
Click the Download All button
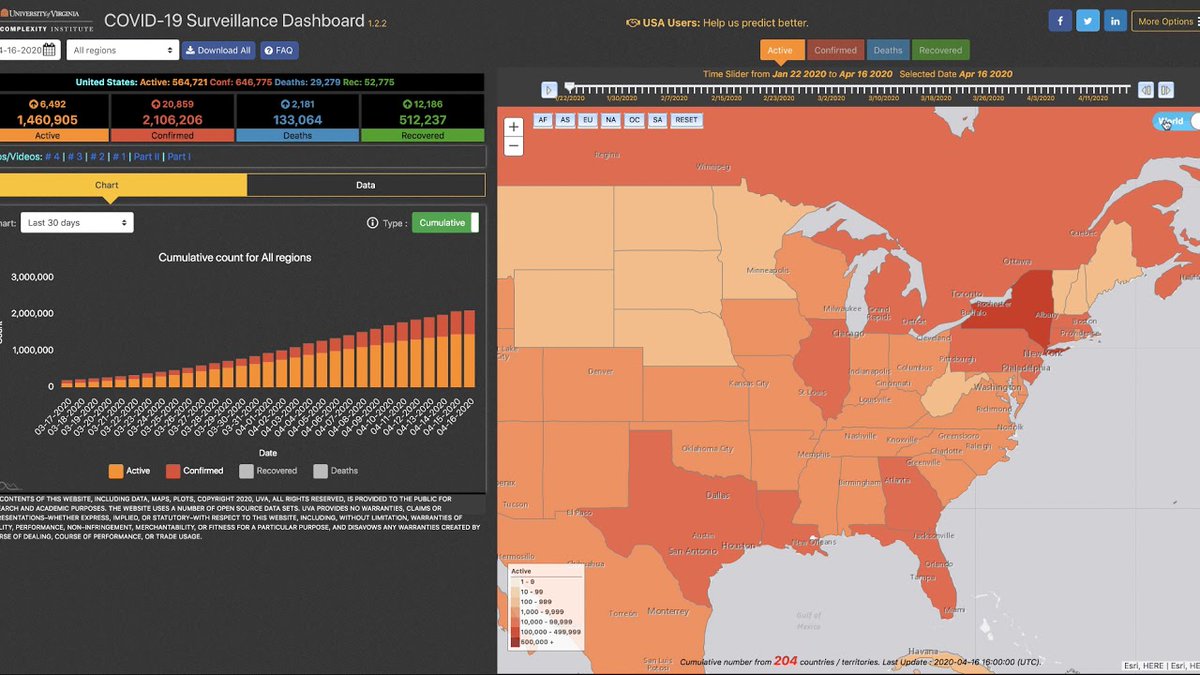coord(218,50)
